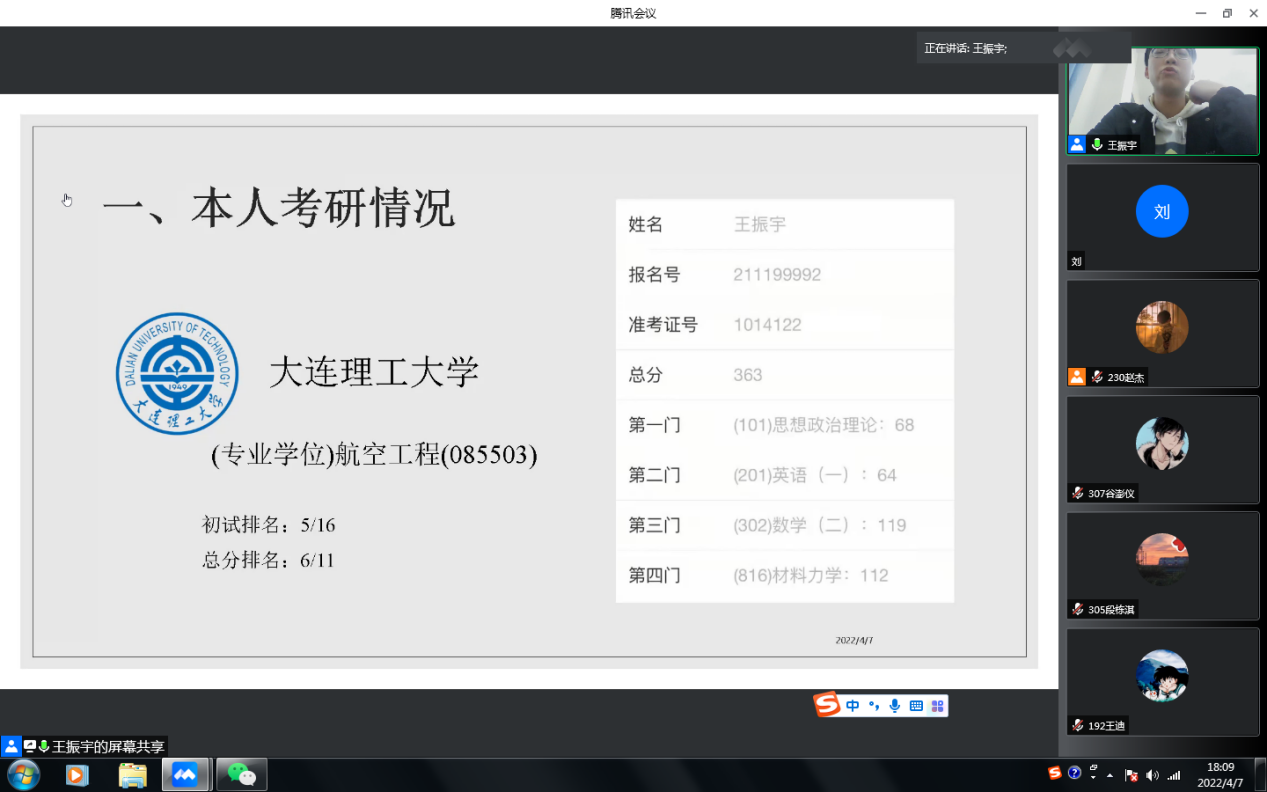Click the Tencent Meeting taskbar icon

point(185,775)
